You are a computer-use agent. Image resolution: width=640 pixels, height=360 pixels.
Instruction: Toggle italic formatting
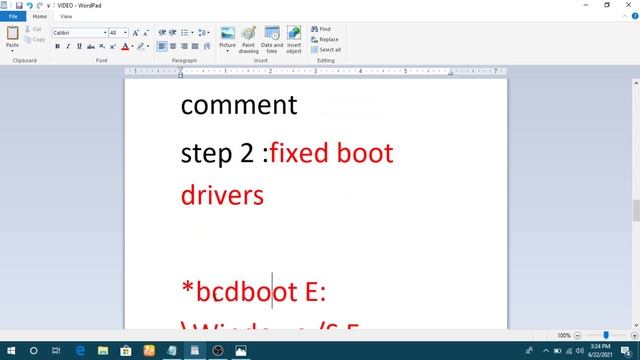pyautogui.click(x=68, y=46)
